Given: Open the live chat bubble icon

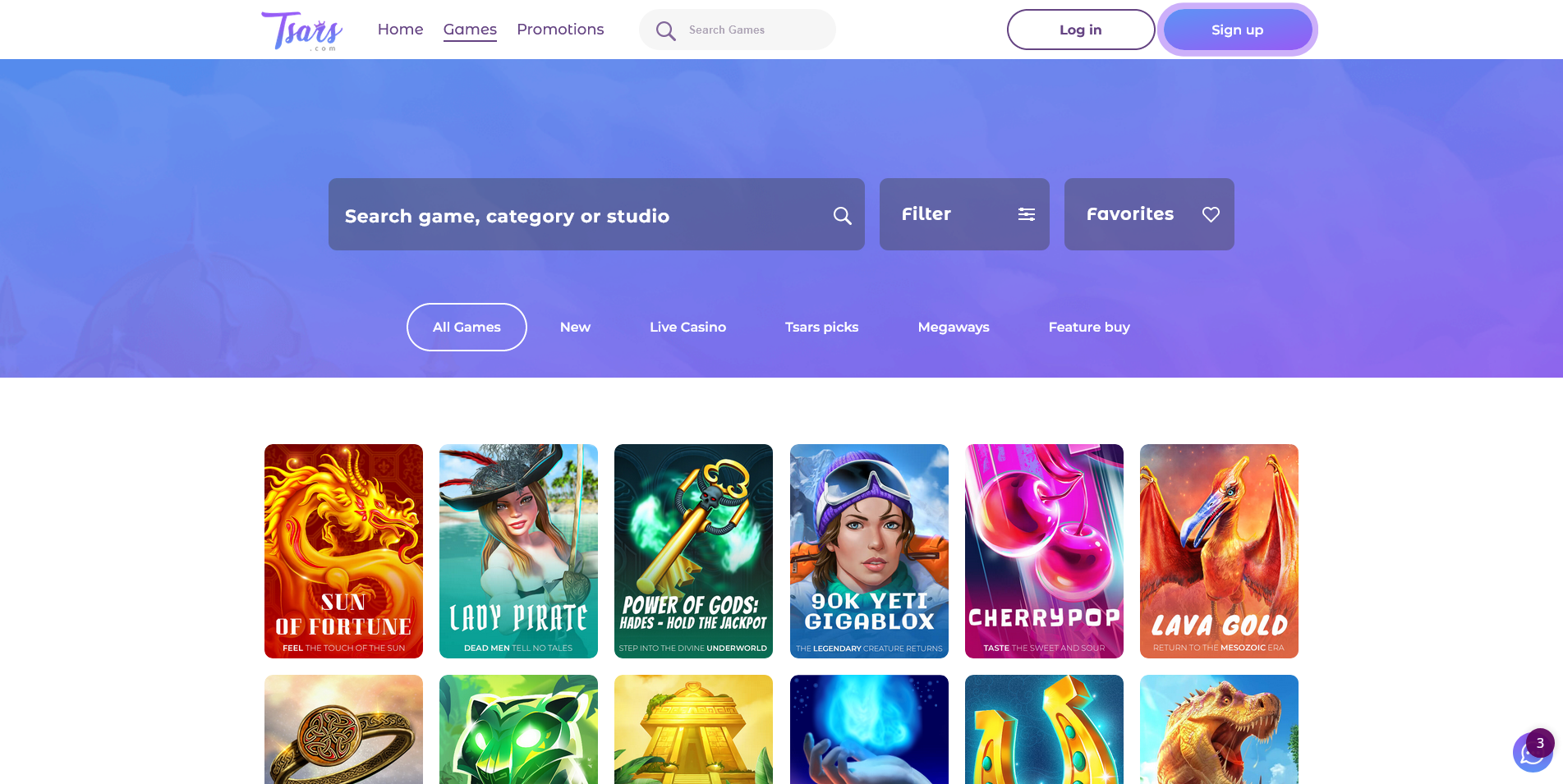Looking at the screenshot, I should pyautogui.click(x=1533, y=751).
